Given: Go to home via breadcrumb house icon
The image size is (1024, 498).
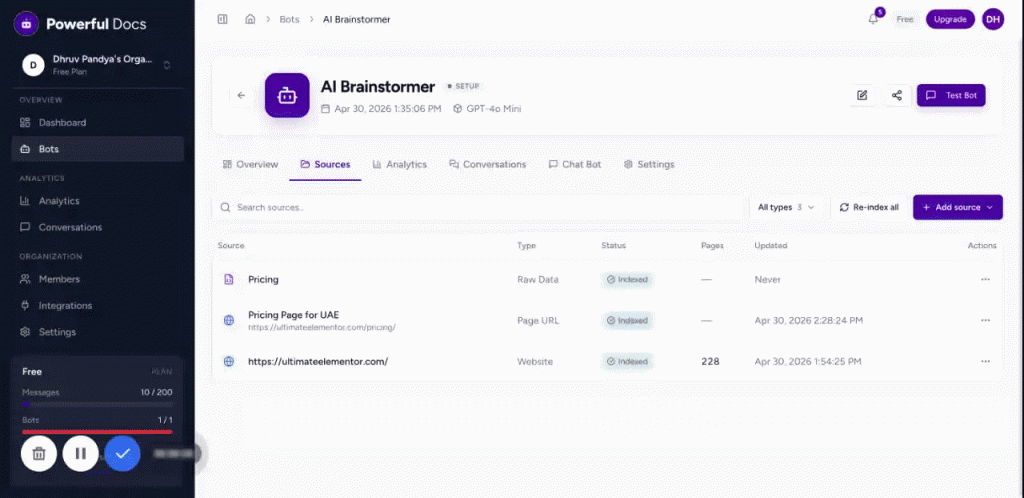Looking at the screenshot, I should tap(250, 20).
